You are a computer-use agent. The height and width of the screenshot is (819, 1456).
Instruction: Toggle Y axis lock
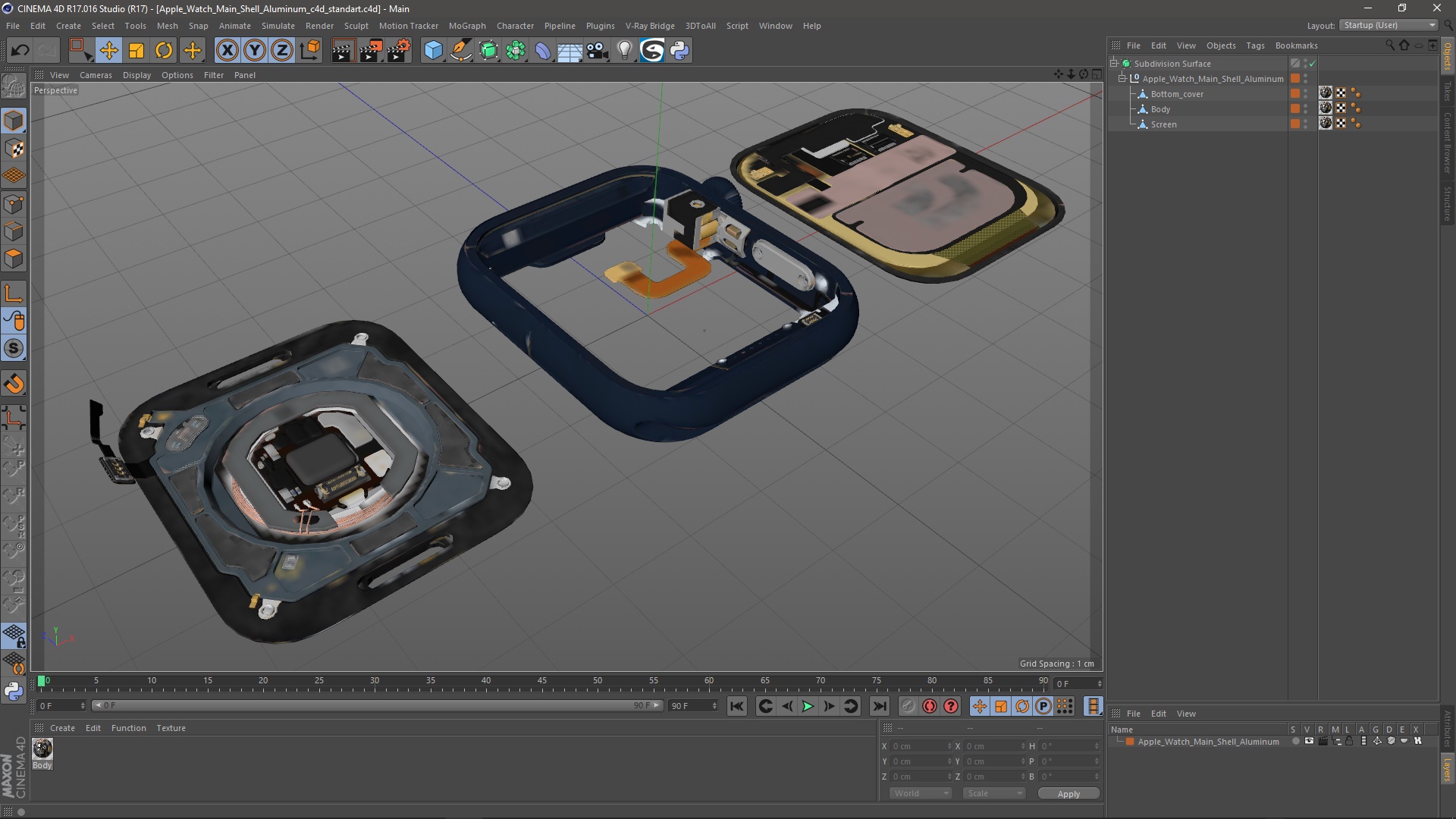coord(255,51)
